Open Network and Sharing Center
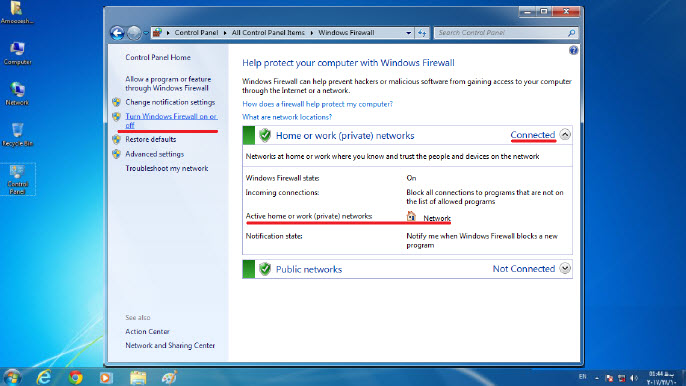 (x=170, y=345)
